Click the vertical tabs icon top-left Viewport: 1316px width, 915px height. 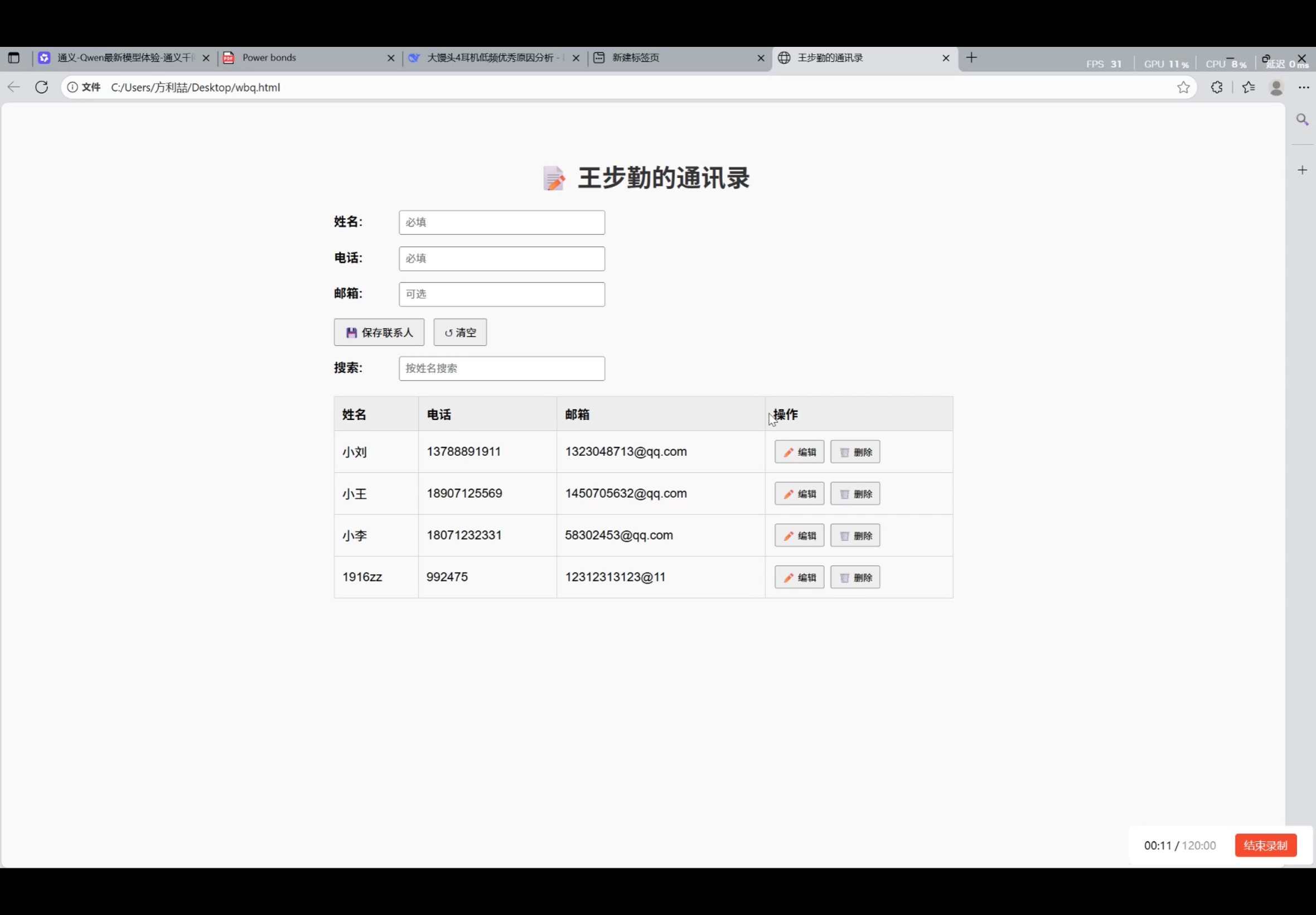13,57
